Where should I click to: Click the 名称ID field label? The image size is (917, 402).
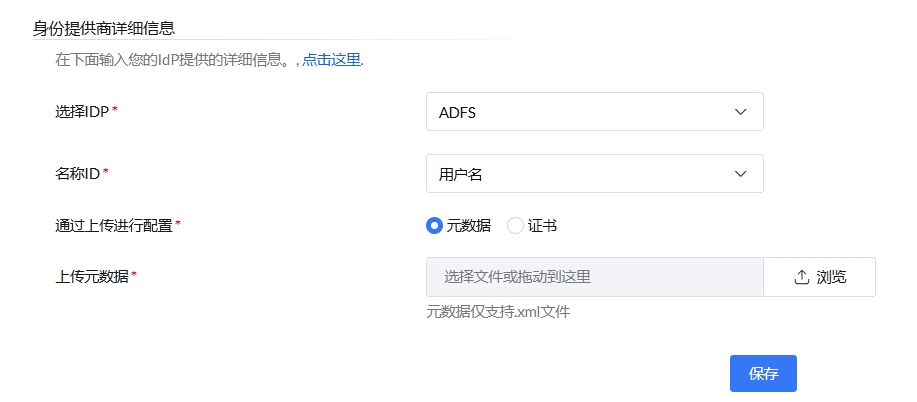(x=78, y=174)
